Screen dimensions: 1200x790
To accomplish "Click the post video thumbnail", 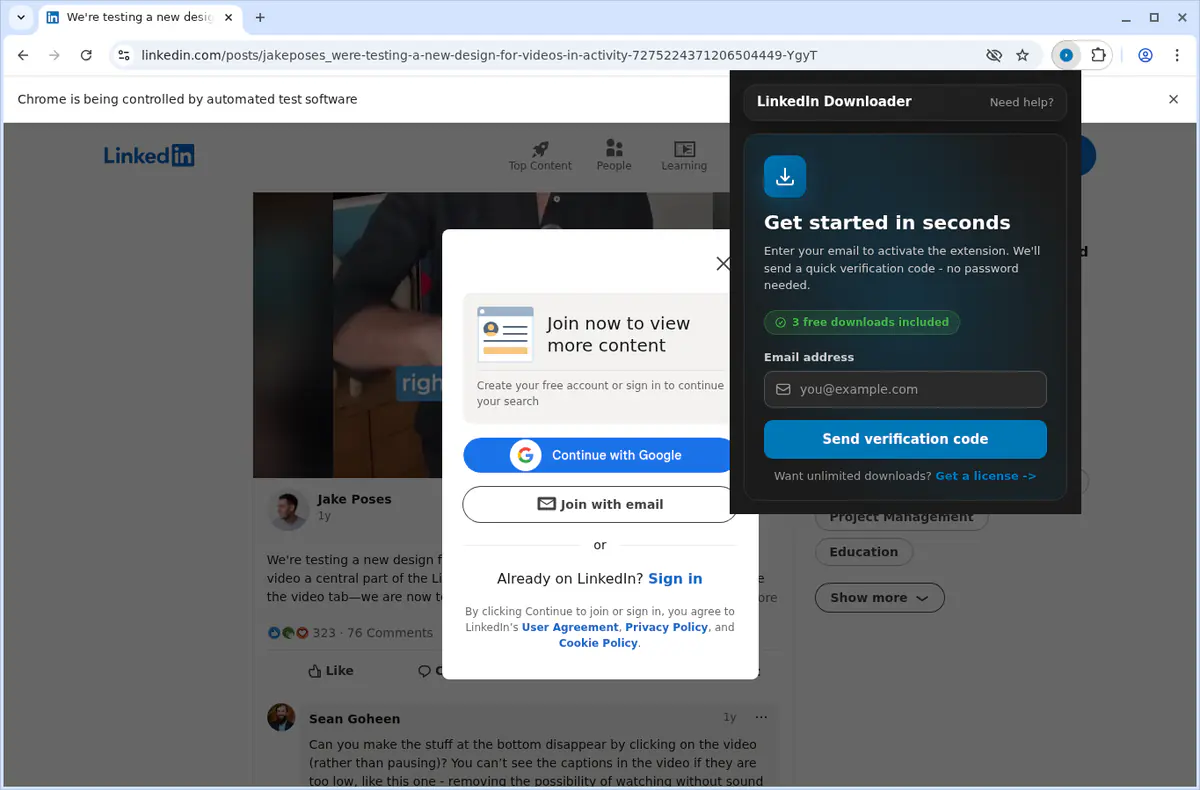I will pos(347,335).
